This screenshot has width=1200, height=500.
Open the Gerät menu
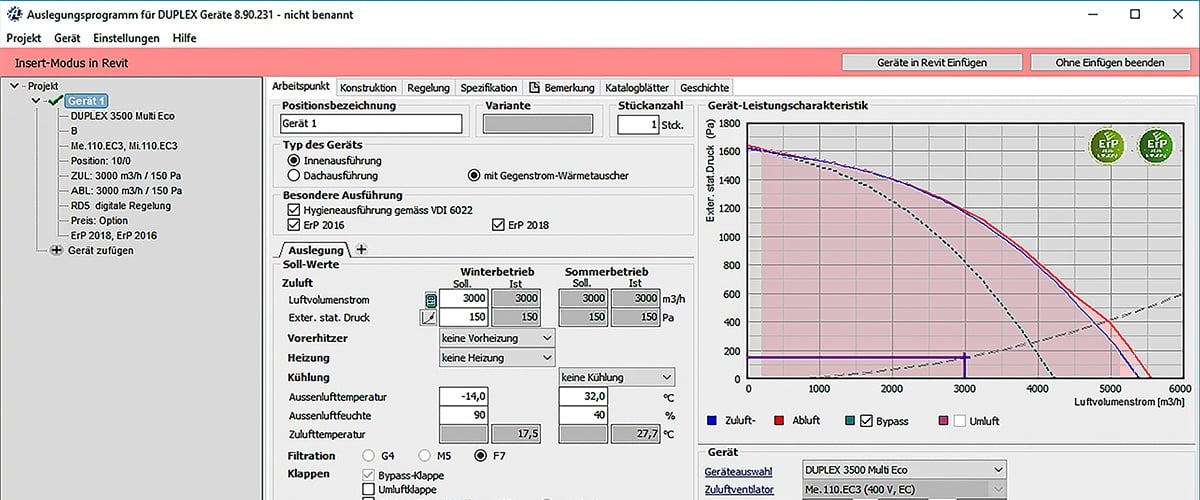67,38
